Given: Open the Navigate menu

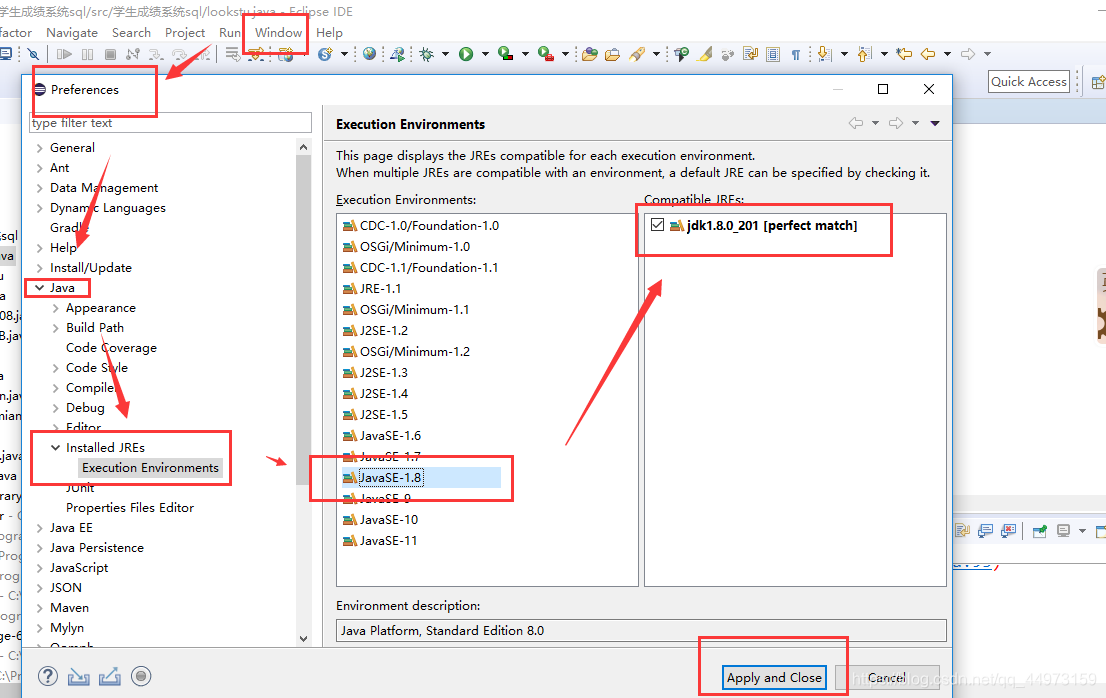Looking at the screenshot, I should 72,32.
